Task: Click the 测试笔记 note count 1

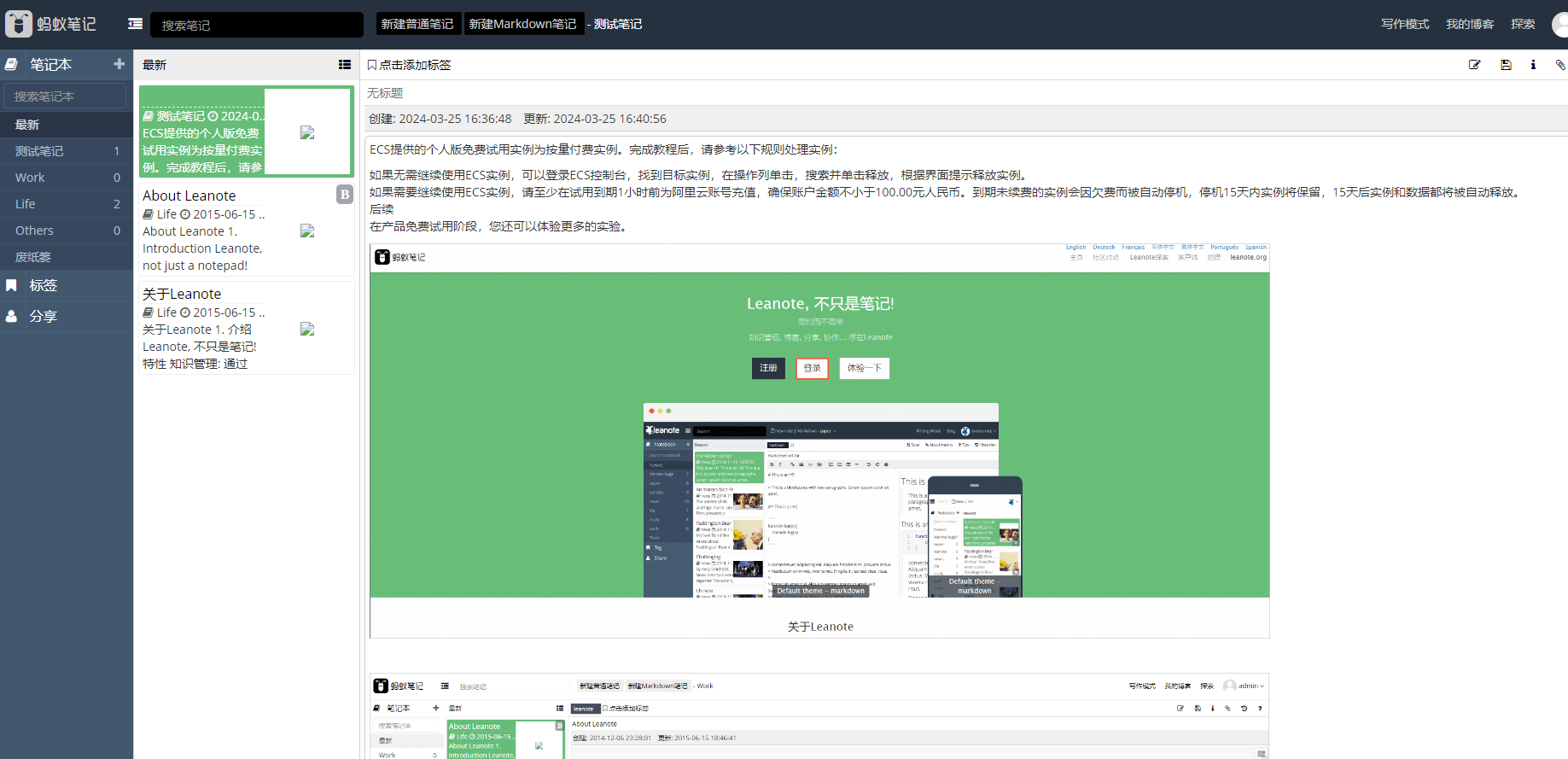Action: pos(117,151)
